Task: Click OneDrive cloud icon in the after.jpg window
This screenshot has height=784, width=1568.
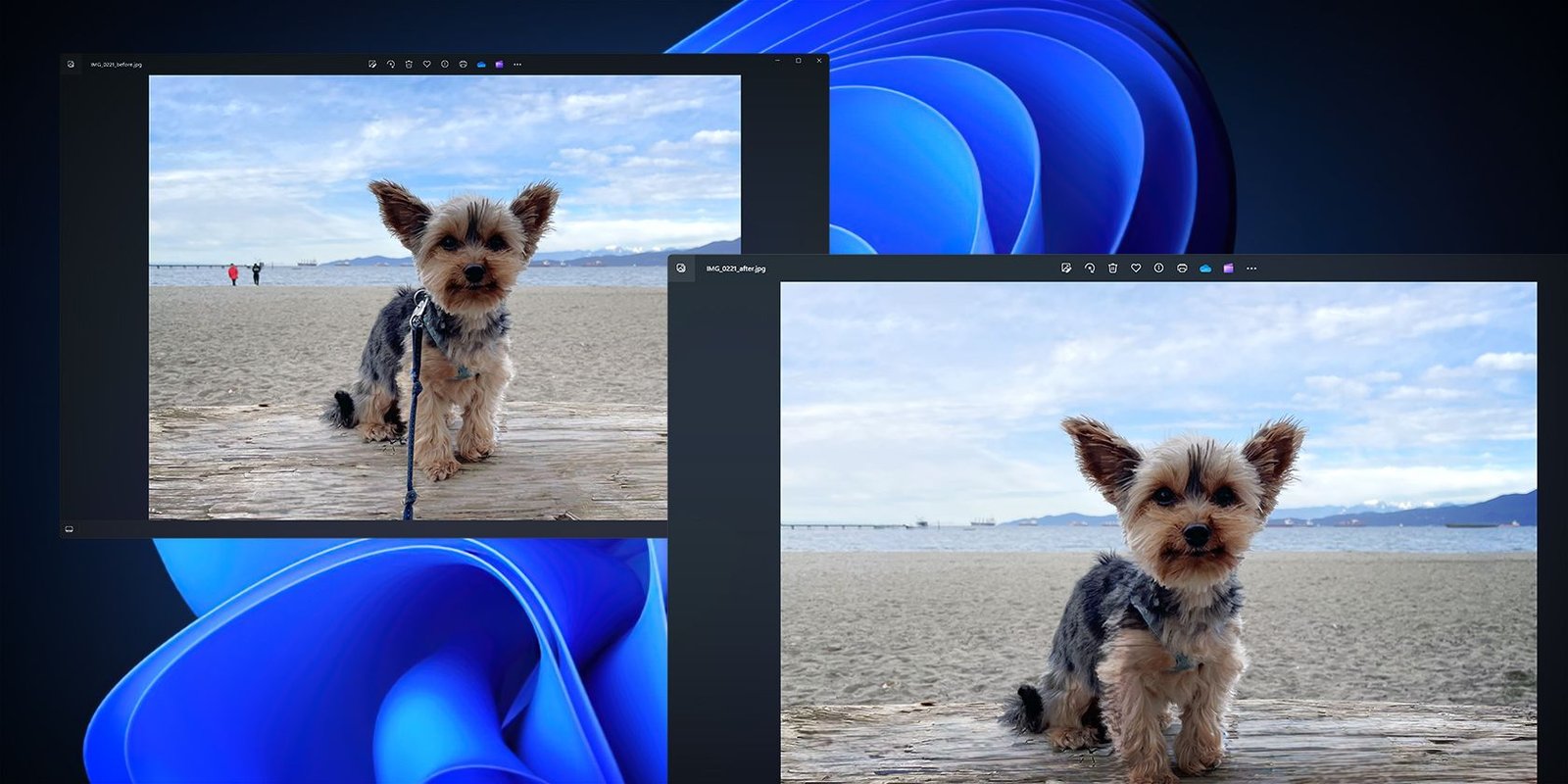Action: tap(1205, 269)
